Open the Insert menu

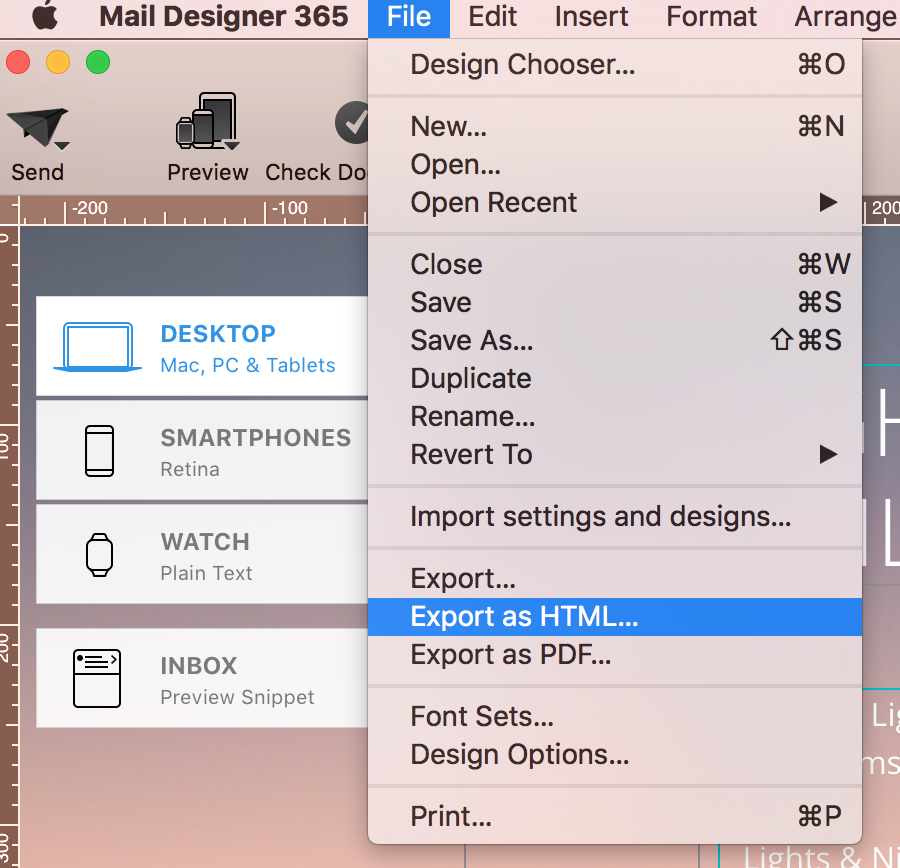point(591,17)
